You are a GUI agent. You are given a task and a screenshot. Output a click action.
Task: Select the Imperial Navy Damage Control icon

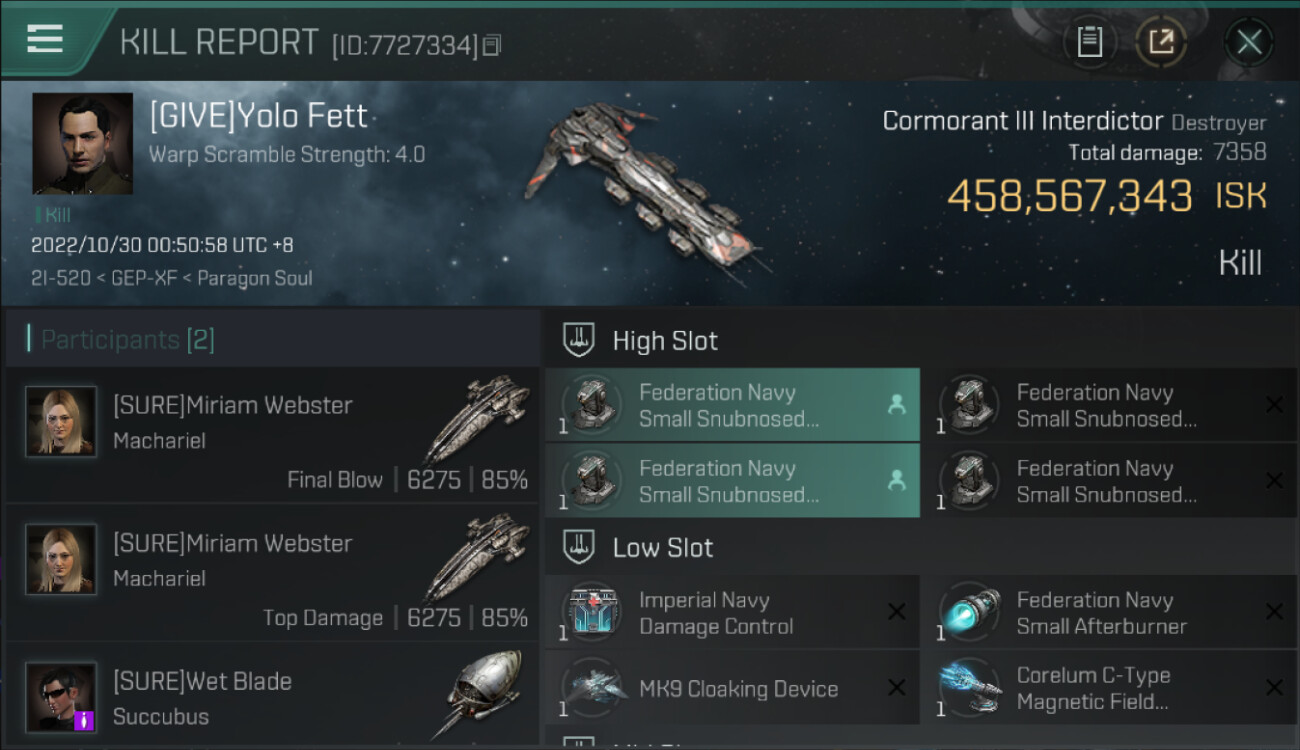point(592,612)
